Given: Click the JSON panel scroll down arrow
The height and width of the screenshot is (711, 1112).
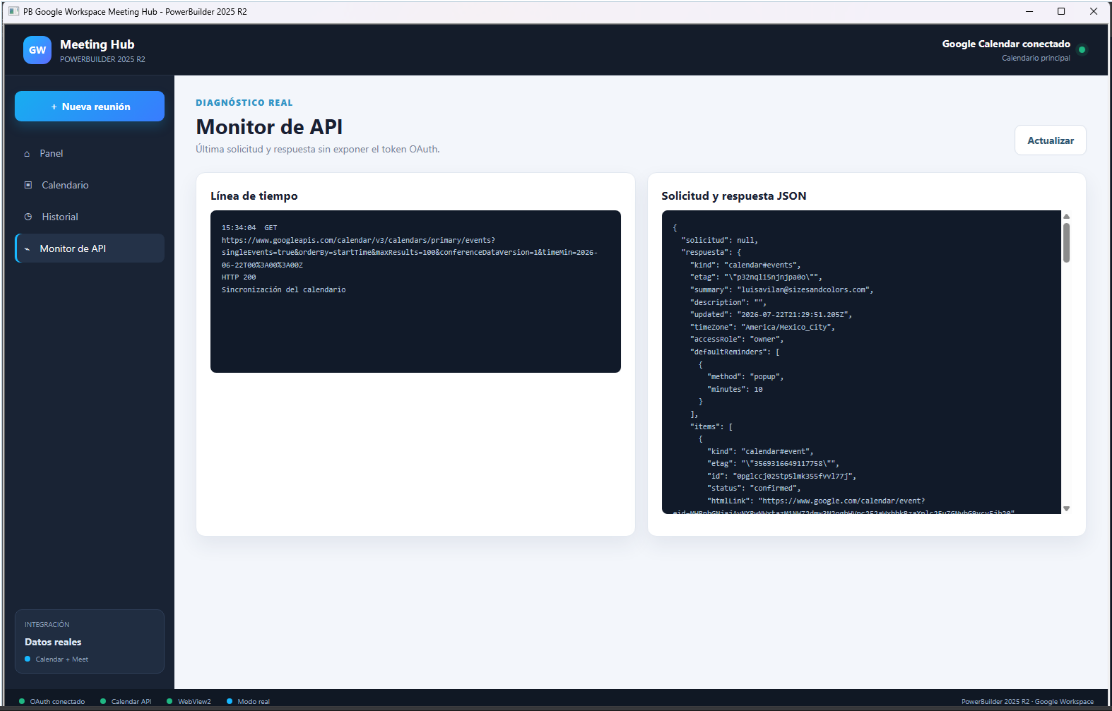Looking at the screenshot, I should click(1066, 508).
